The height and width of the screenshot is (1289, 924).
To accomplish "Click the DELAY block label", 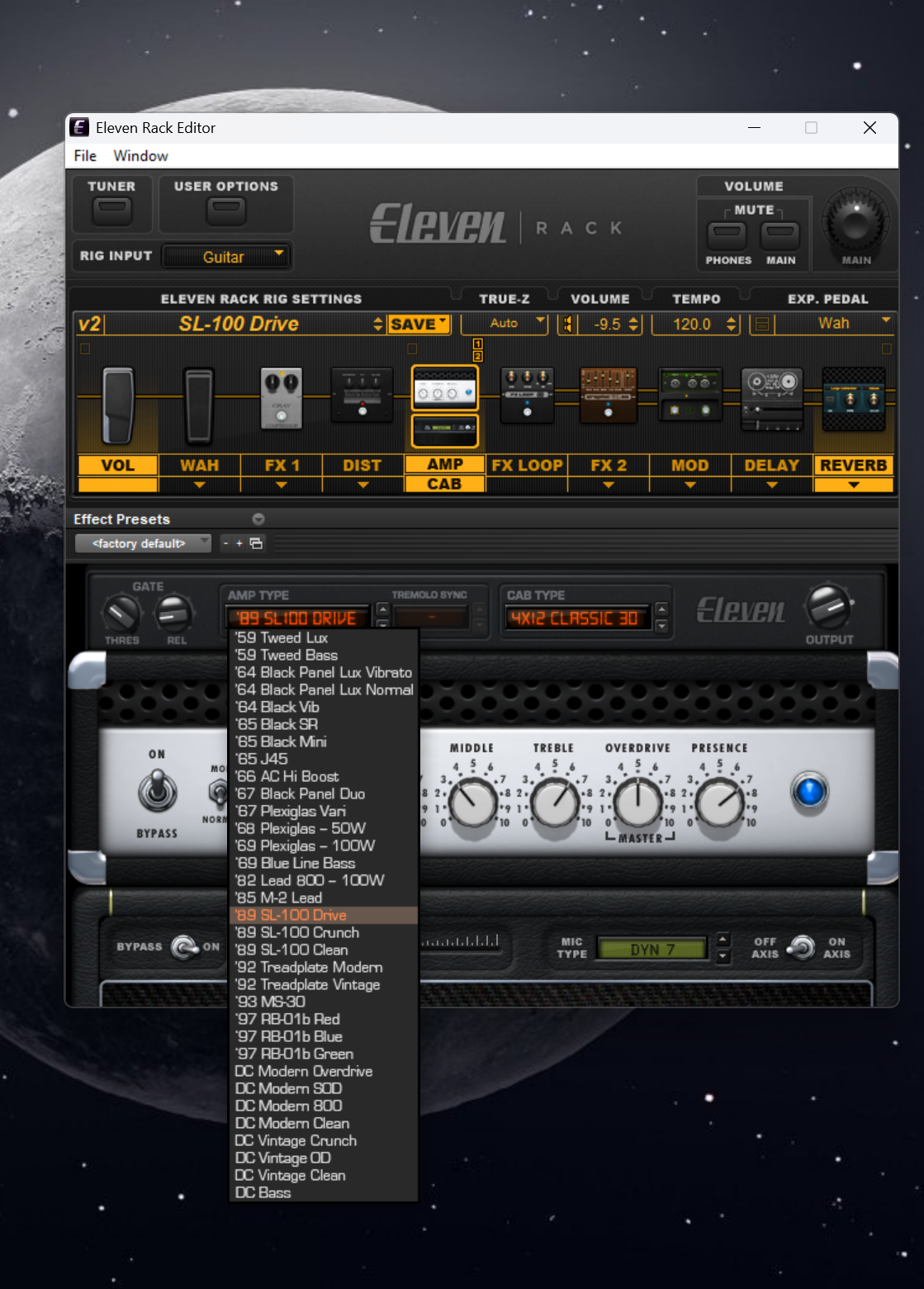I will pos(772,466).
